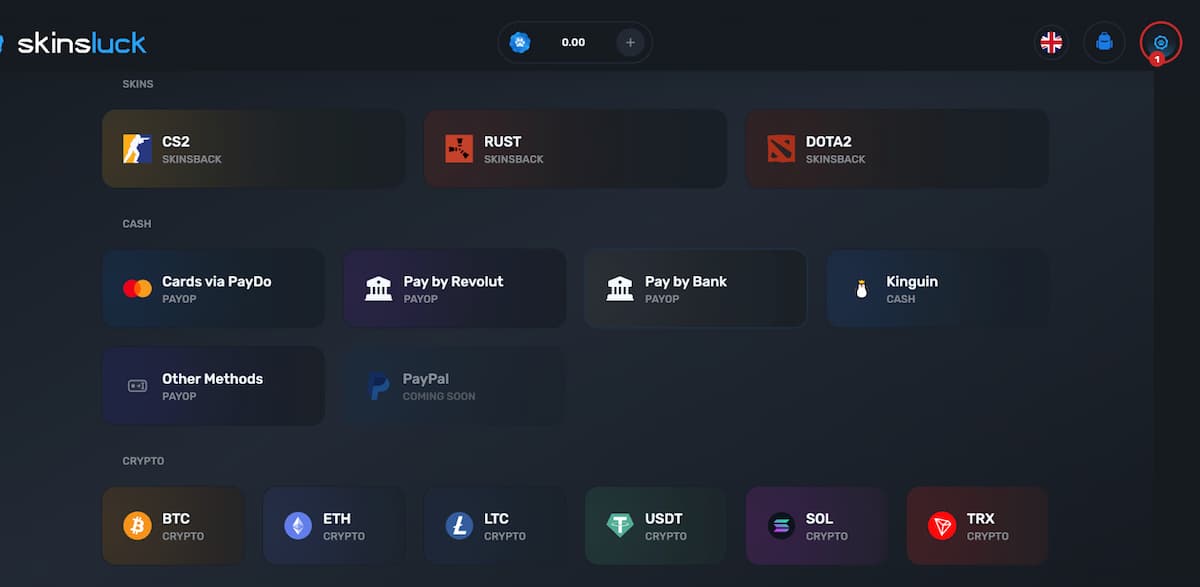Click the Revolut bank building icon
This screenshot has width=1200, height=587.
[x=379, y=289]
